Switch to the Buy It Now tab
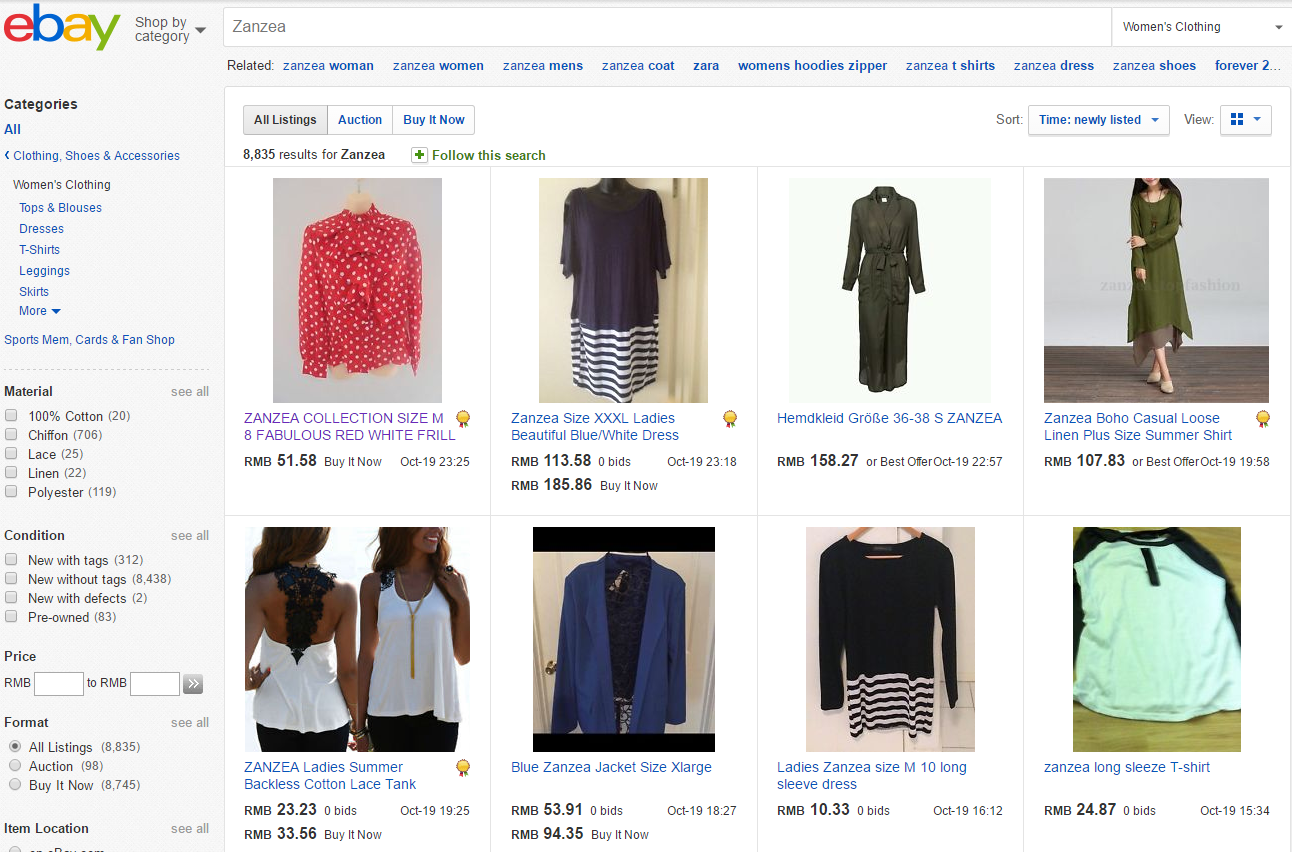The width and height of the screenshot is (1292, 852). pos(433,120)
